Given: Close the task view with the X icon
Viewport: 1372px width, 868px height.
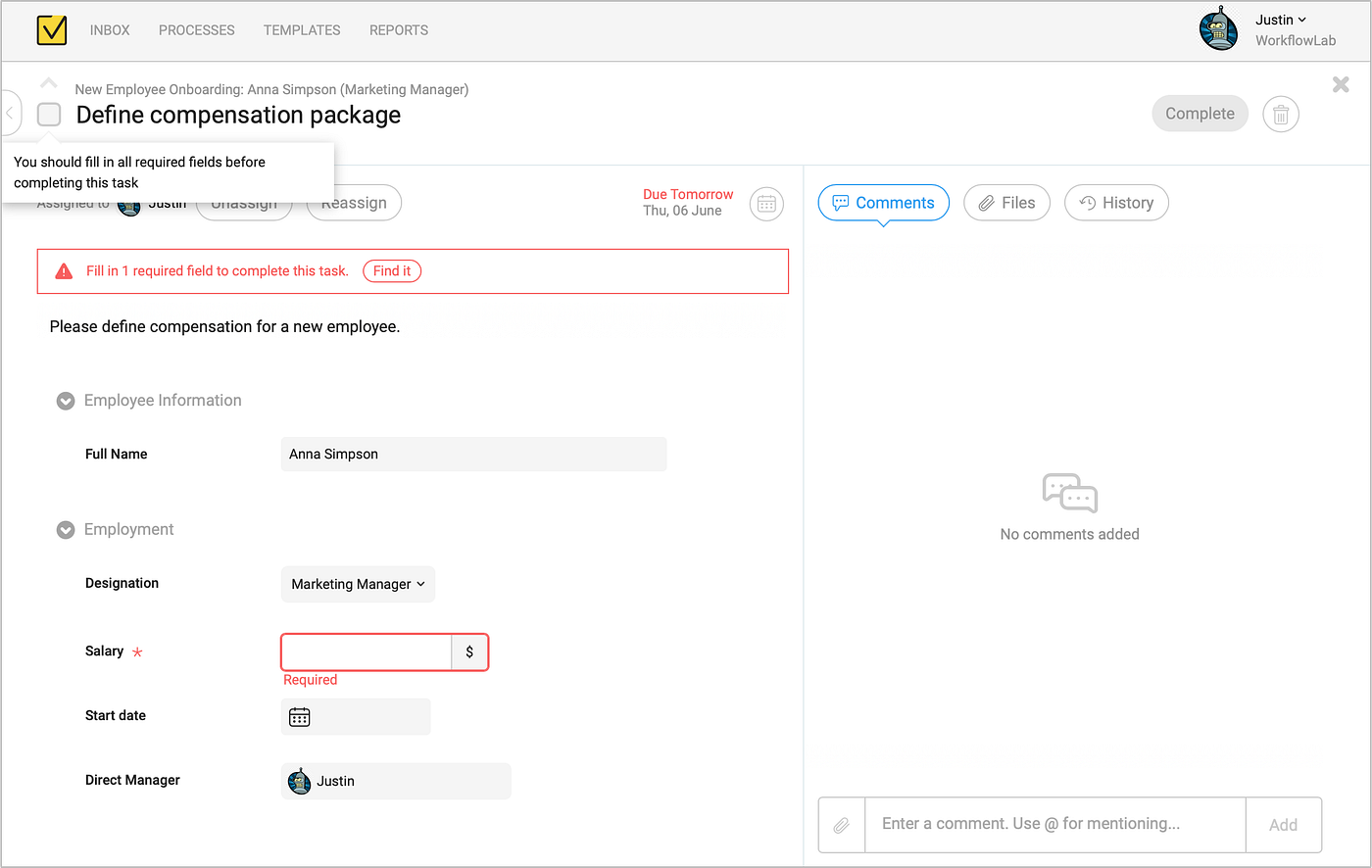Looking at the screenshot, I should click(x=1340, y=84).
